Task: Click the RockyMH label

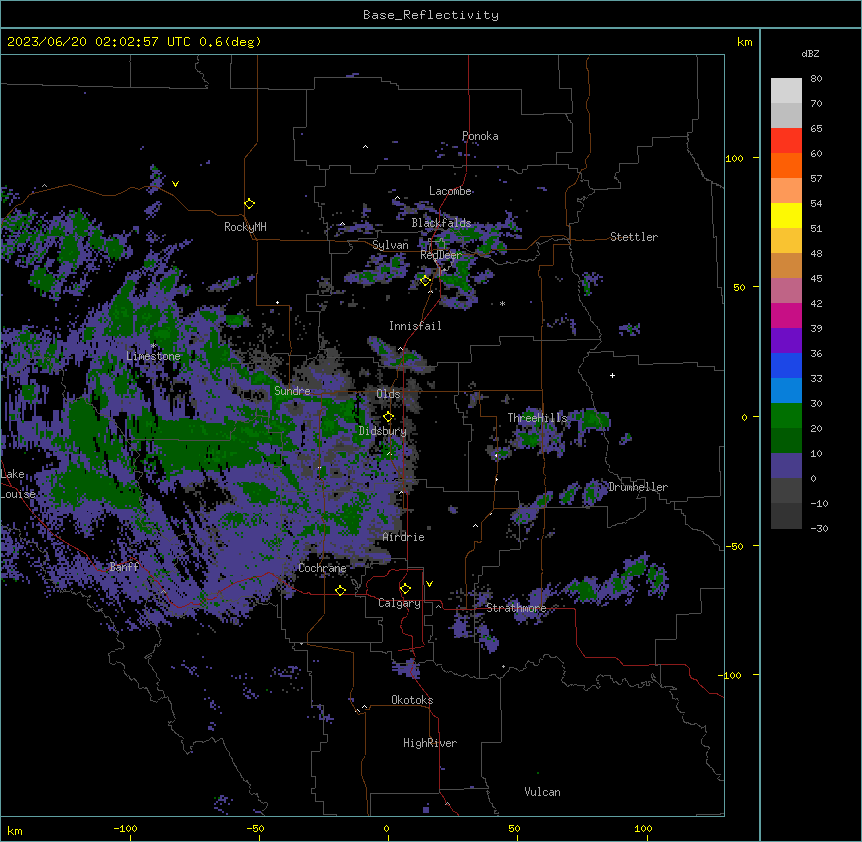Action: (x=245, y=226)
